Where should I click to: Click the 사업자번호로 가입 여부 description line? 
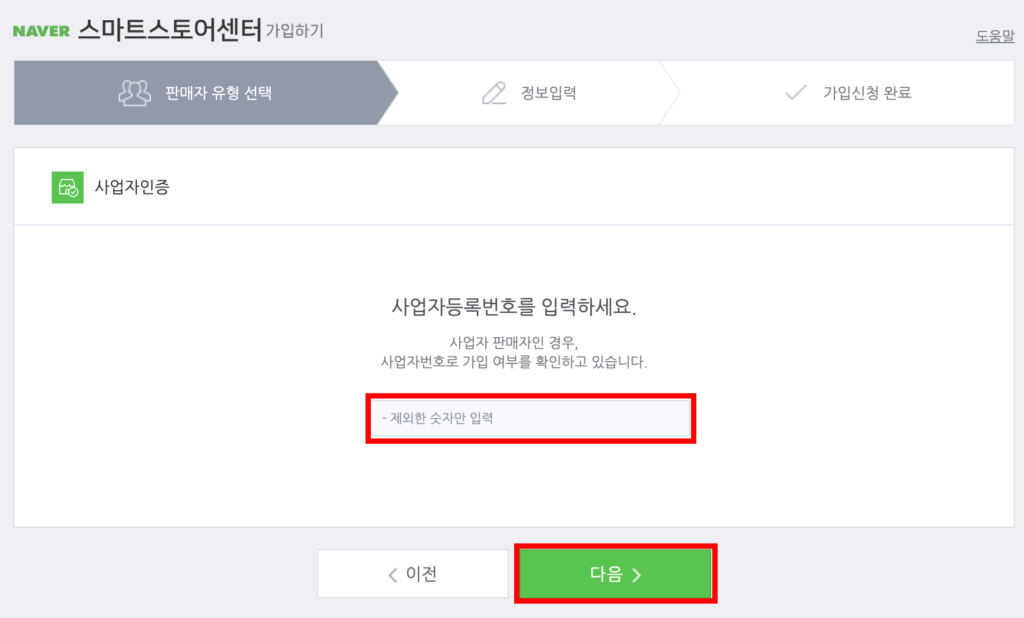coord(514,361)
